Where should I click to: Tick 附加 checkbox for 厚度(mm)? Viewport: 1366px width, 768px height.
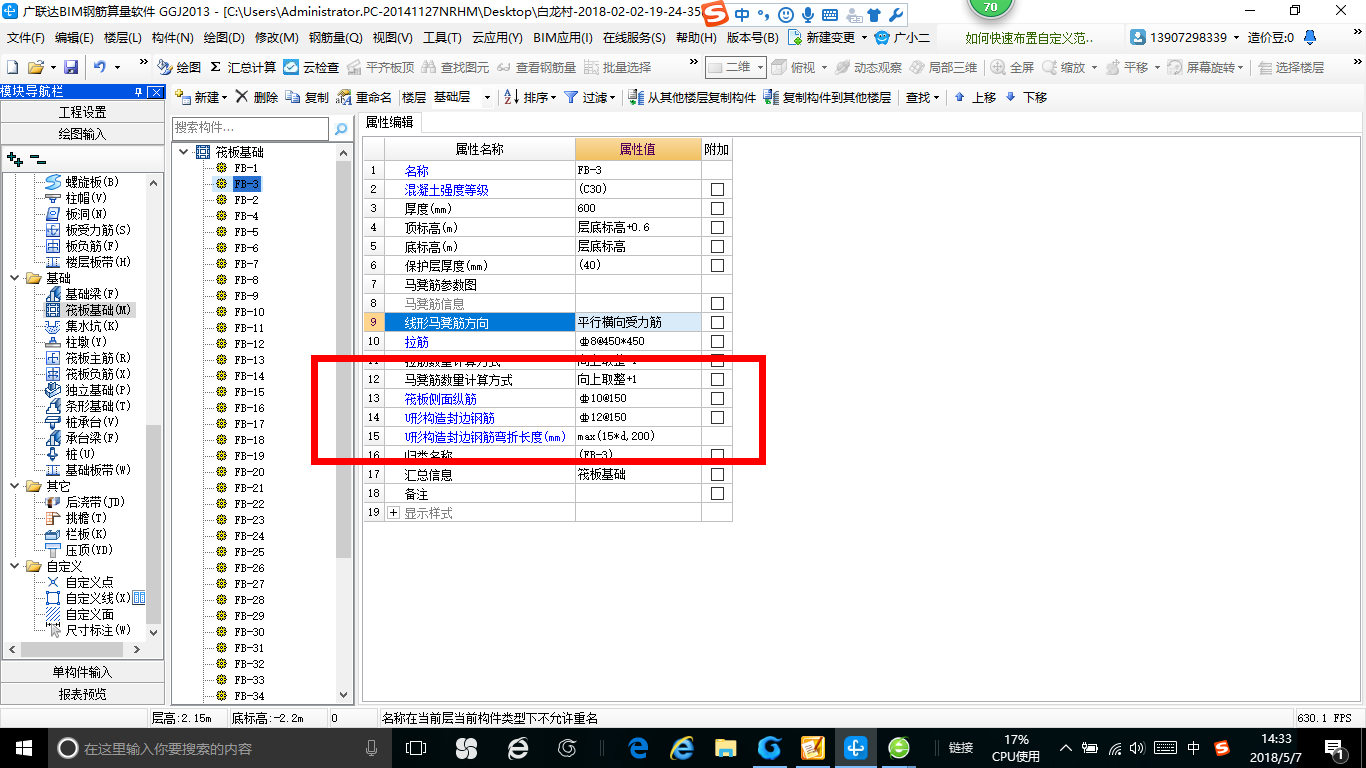717,209
